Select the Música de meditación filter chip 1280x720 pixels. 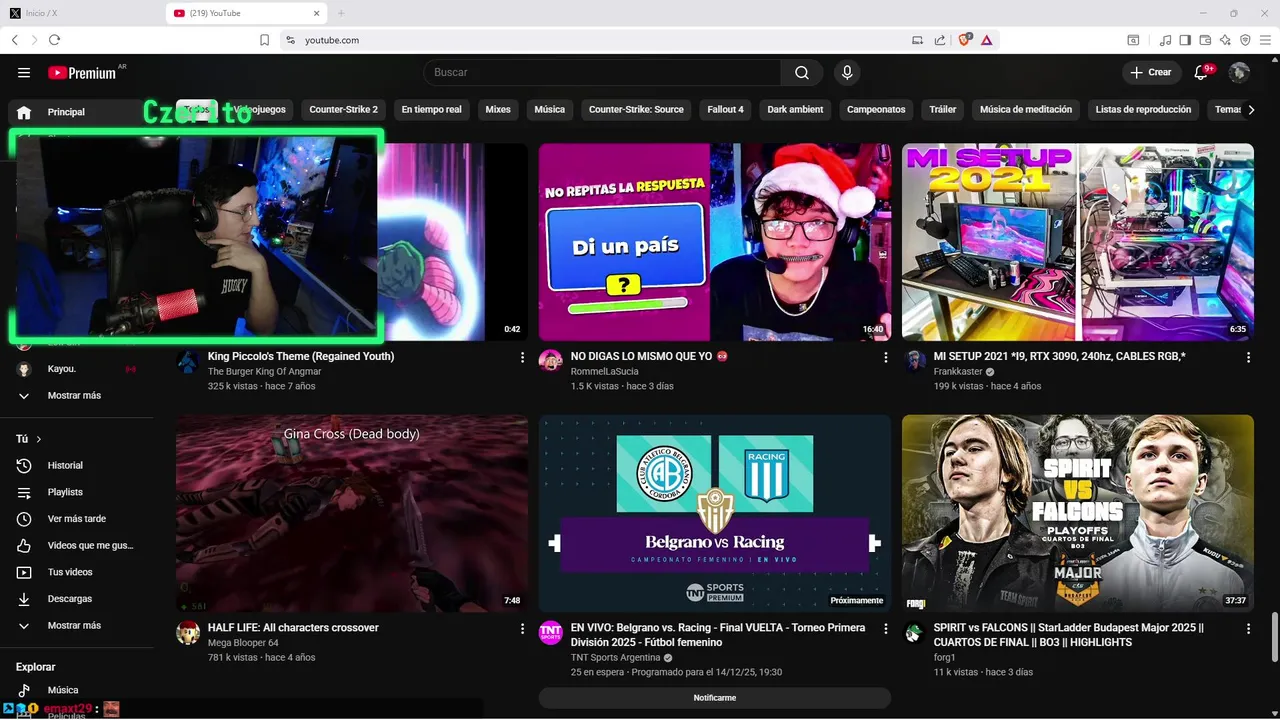(1026, 110)
